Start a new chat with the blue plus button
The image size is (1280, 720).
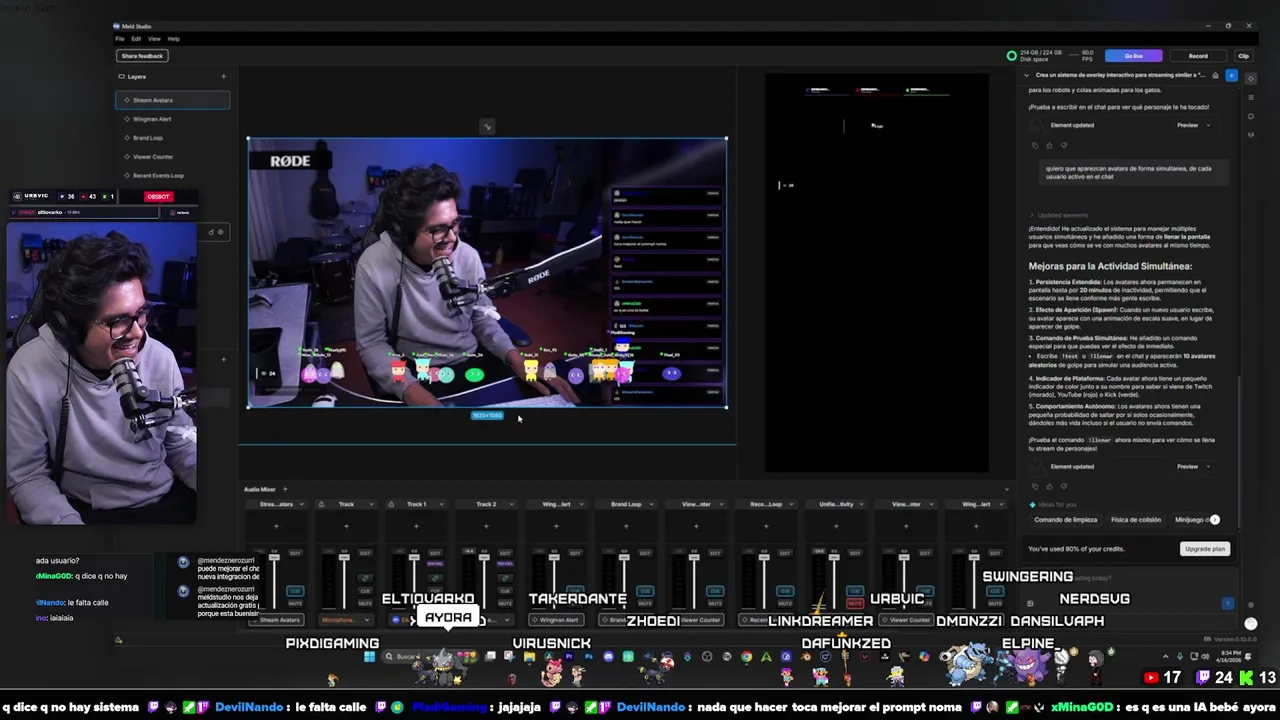click(x=1231, y=75)
